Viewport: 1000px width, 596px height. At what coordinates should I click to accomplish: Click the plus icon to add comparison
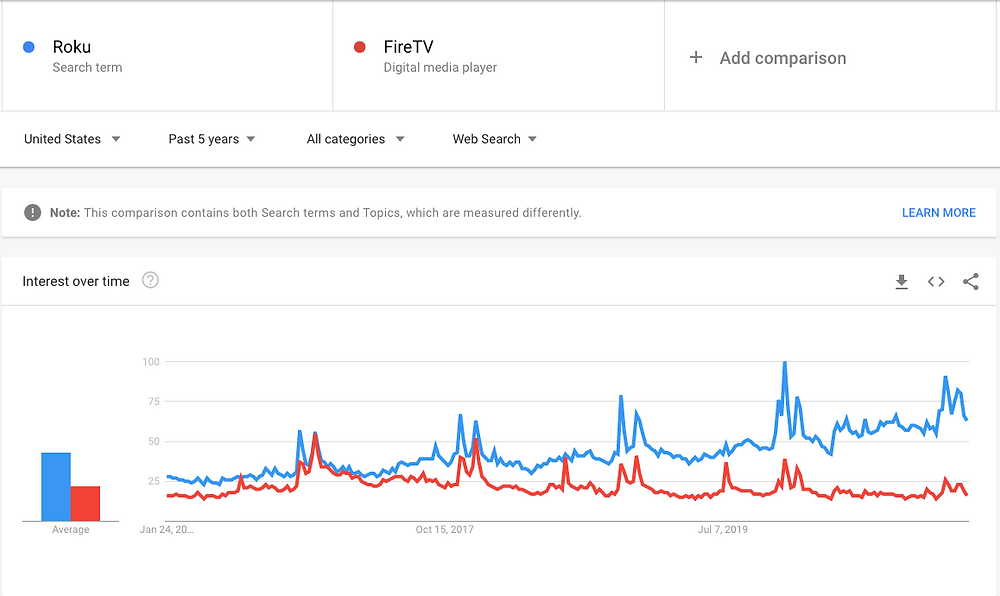point(696,57)
